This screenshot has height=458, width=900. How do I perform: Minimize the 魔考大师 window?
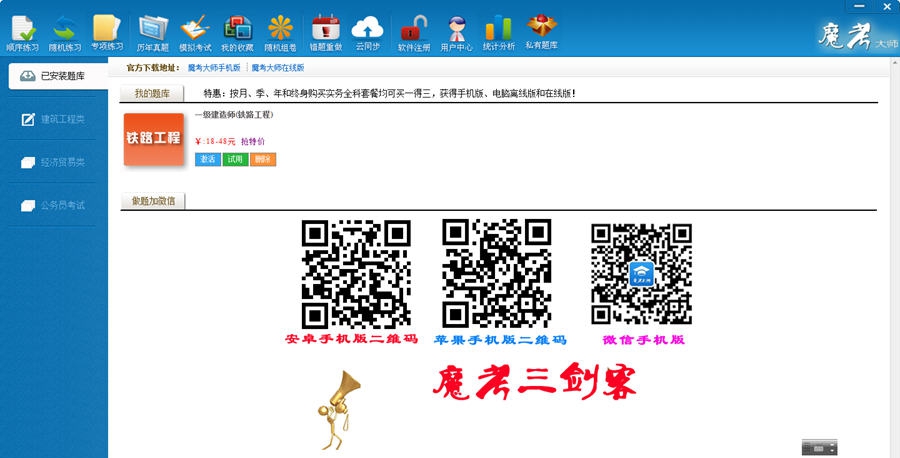pos(859,6)
